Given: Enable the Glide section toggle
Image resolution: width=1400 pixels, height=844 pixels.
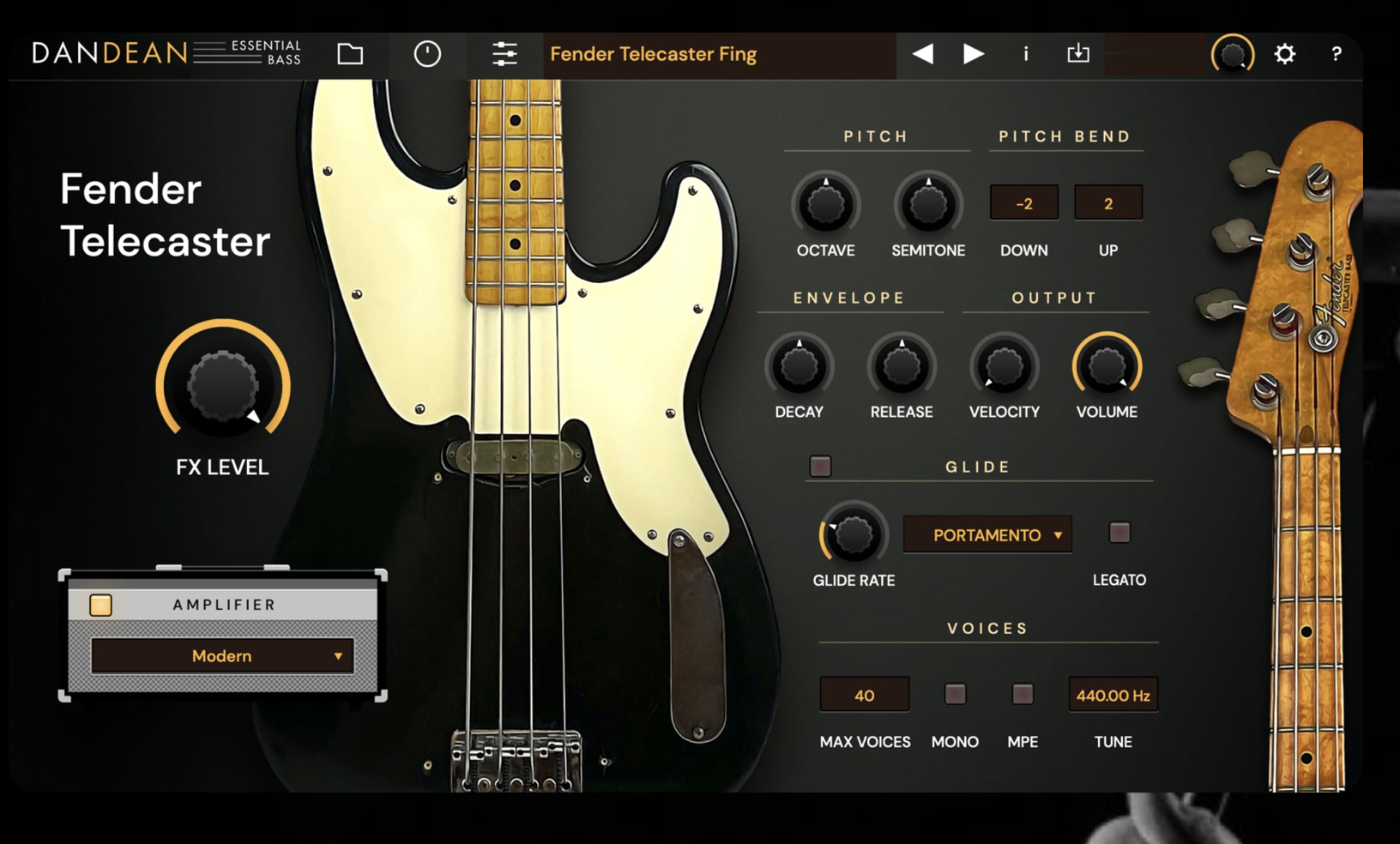Looking at the screenshot, I should (x=820, y=466).
